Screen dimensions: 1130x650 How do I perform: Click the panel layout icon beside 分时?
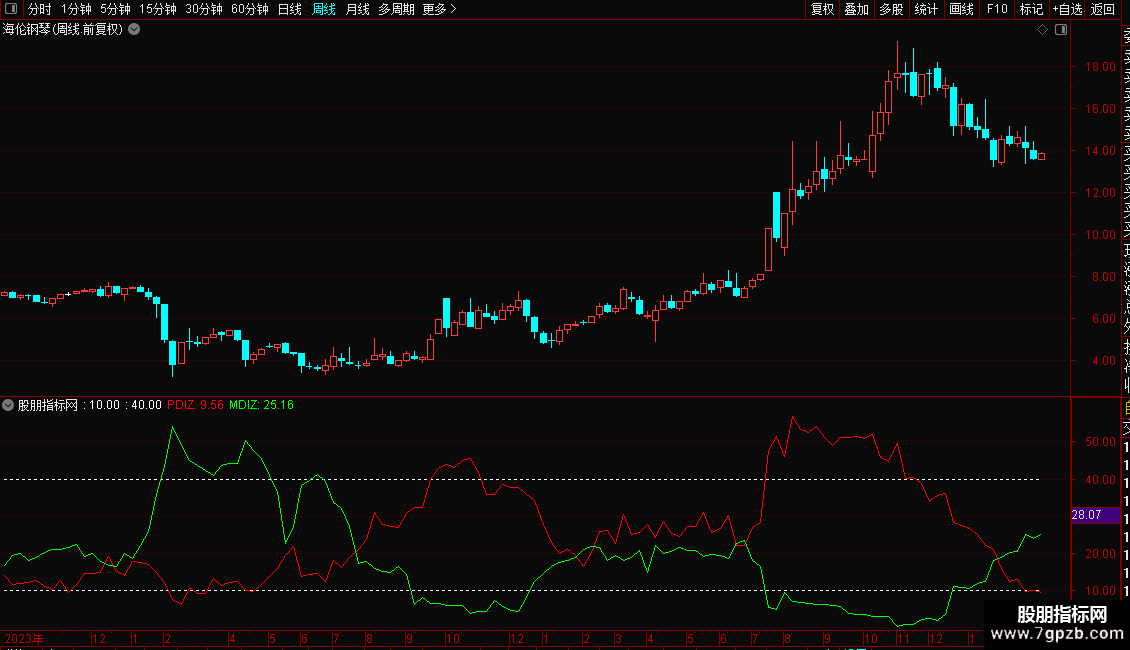coord(11,9)
